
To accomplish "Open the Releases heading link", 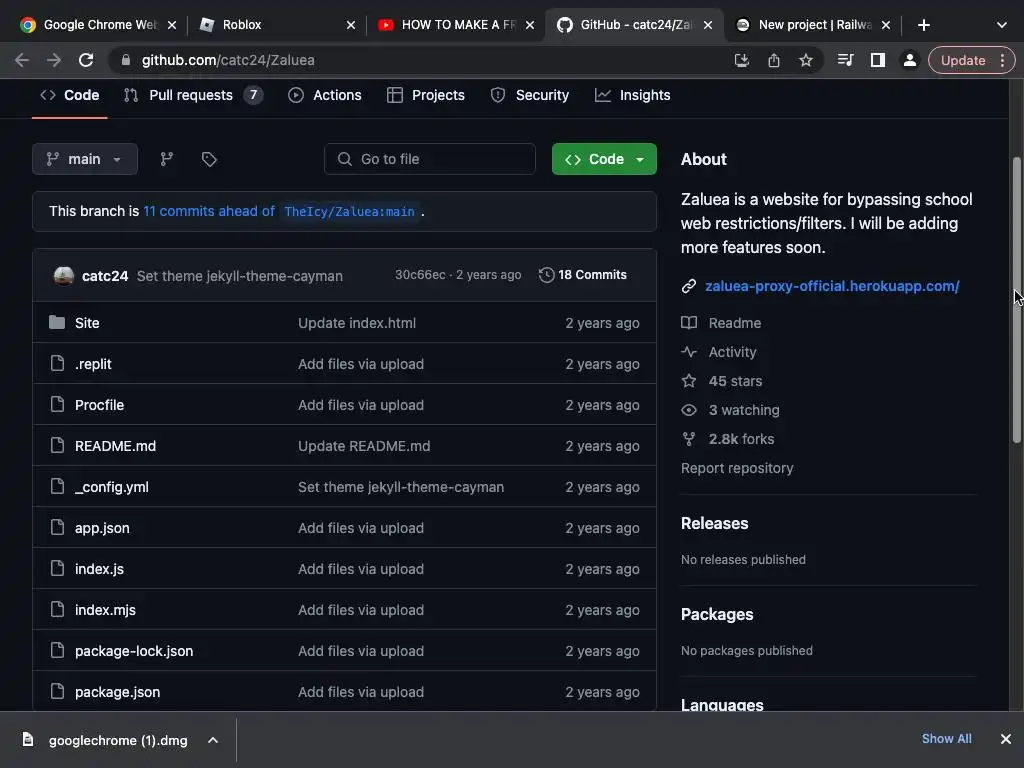I will pos(714,524).
